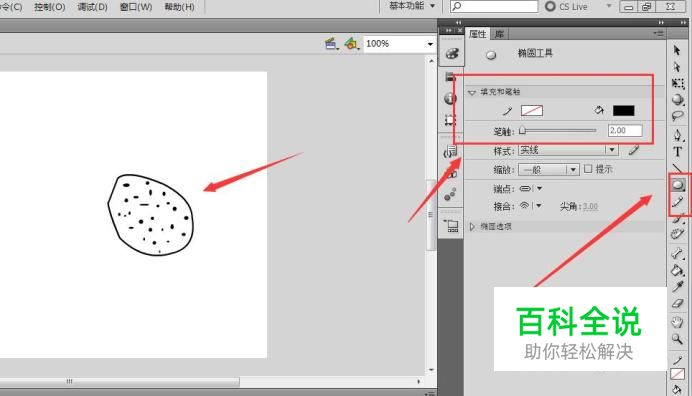Image resolution: width=692 pixels, height=396 pixels.
Task: Select the Deco tool
Action: click(677, 234)
